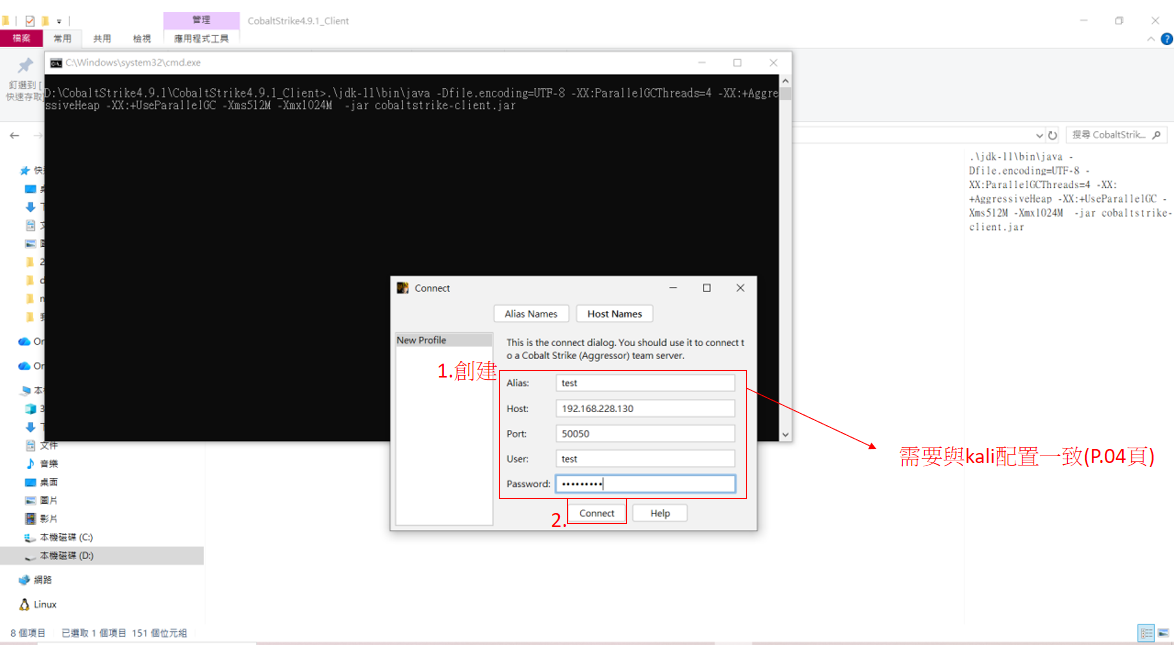Open the 常用 Home ribbon tab
The height and width of the screenshot is (651, 1174).
coord(62,38)
